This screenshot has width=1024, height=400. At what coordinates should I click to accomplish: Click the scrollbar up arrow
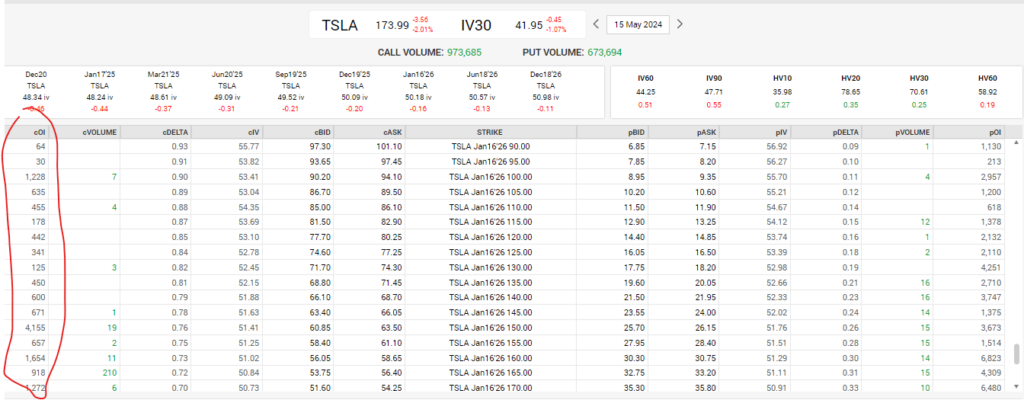point(1016,143)
